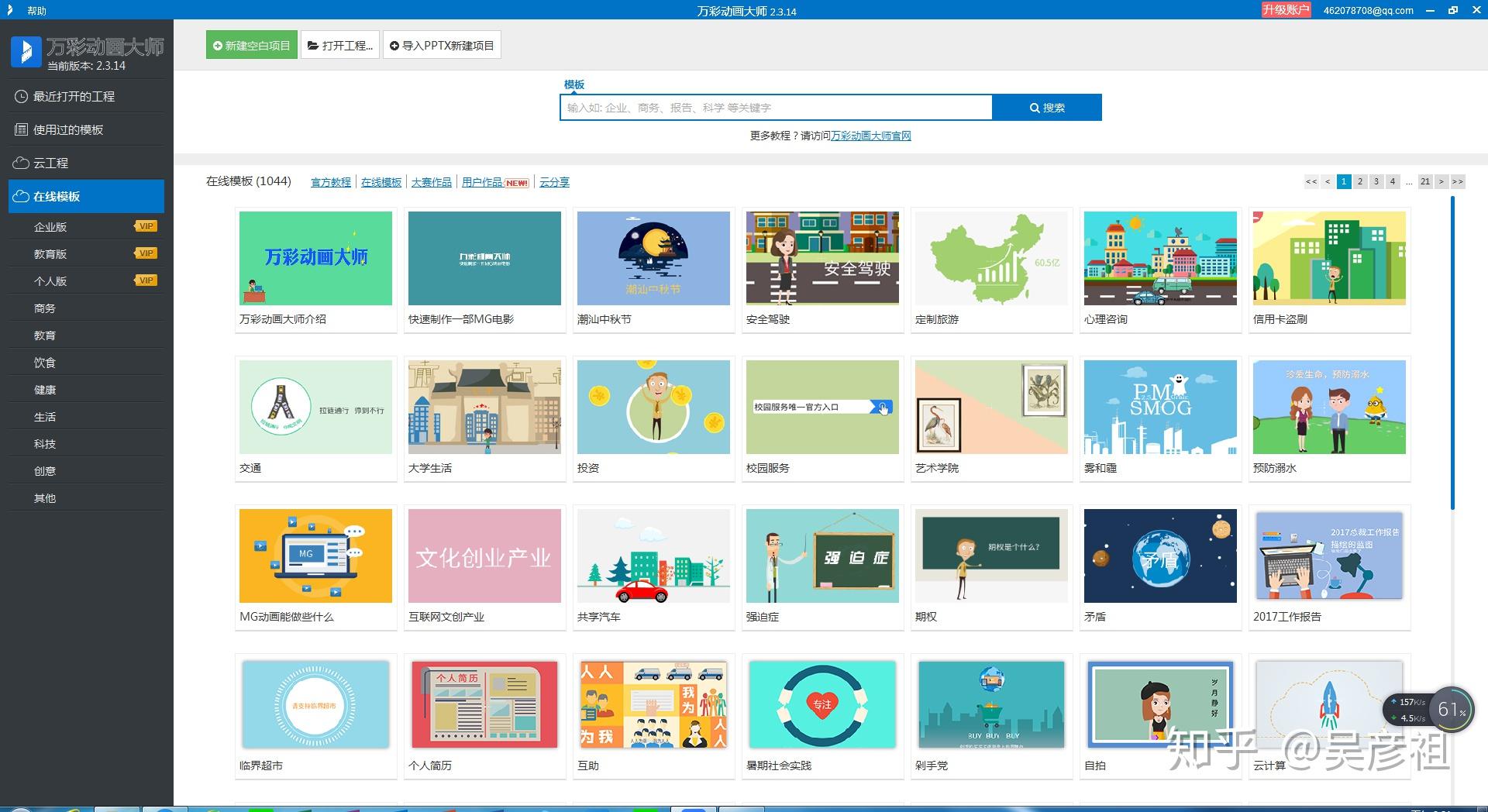Go to previous page with < button
1488x812 pixels.
[x=1328, y=181]
